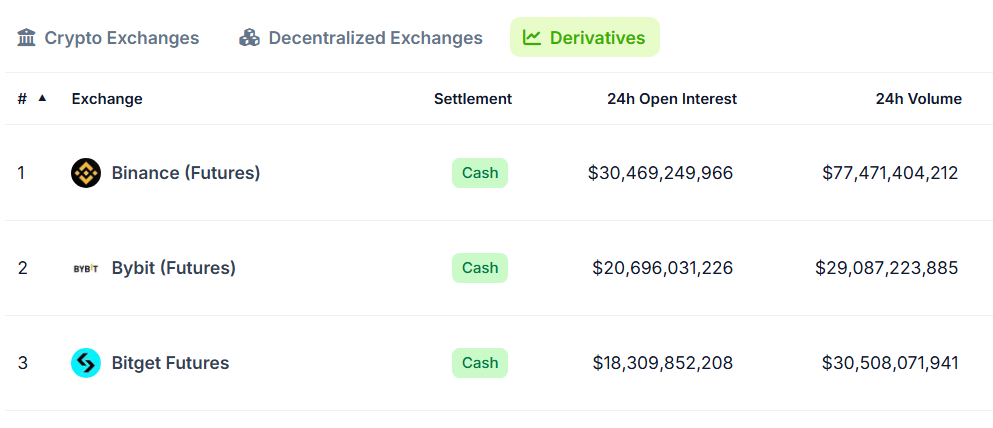Click the cubes icon beside Decentralized Exchanges

[x=249, y=38]
